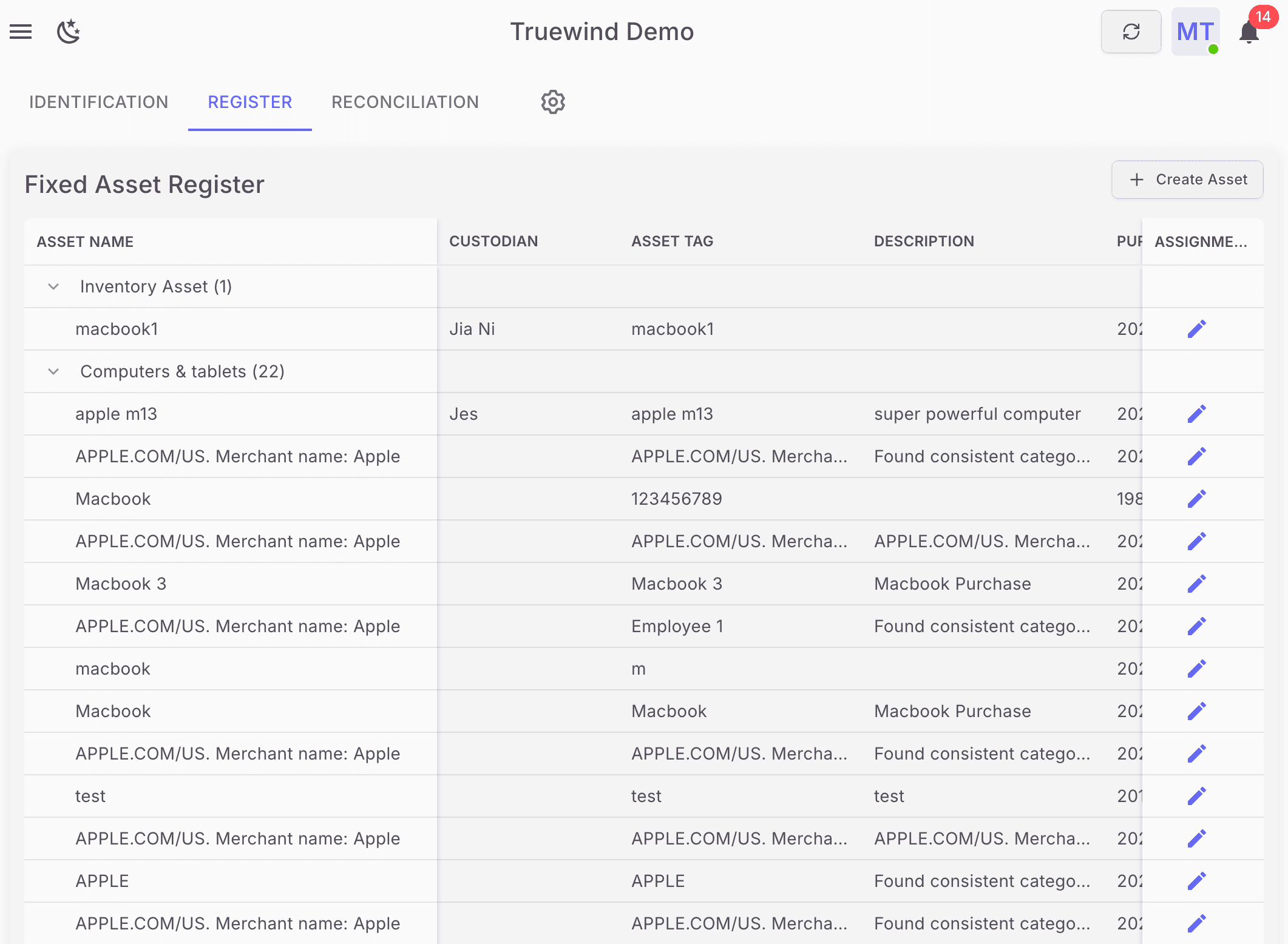Screen dimensions: 1288x944
Task: Open the register settings gear
Action: pos(552,102)
